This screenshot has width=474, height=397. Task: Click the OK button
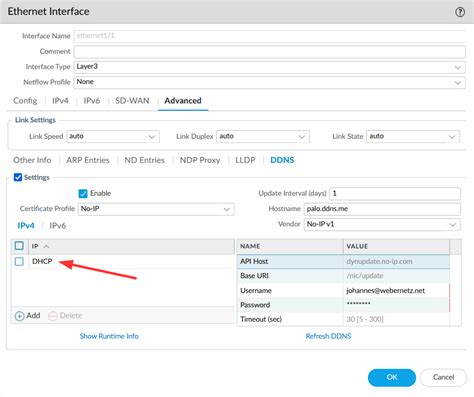[392, 377]
